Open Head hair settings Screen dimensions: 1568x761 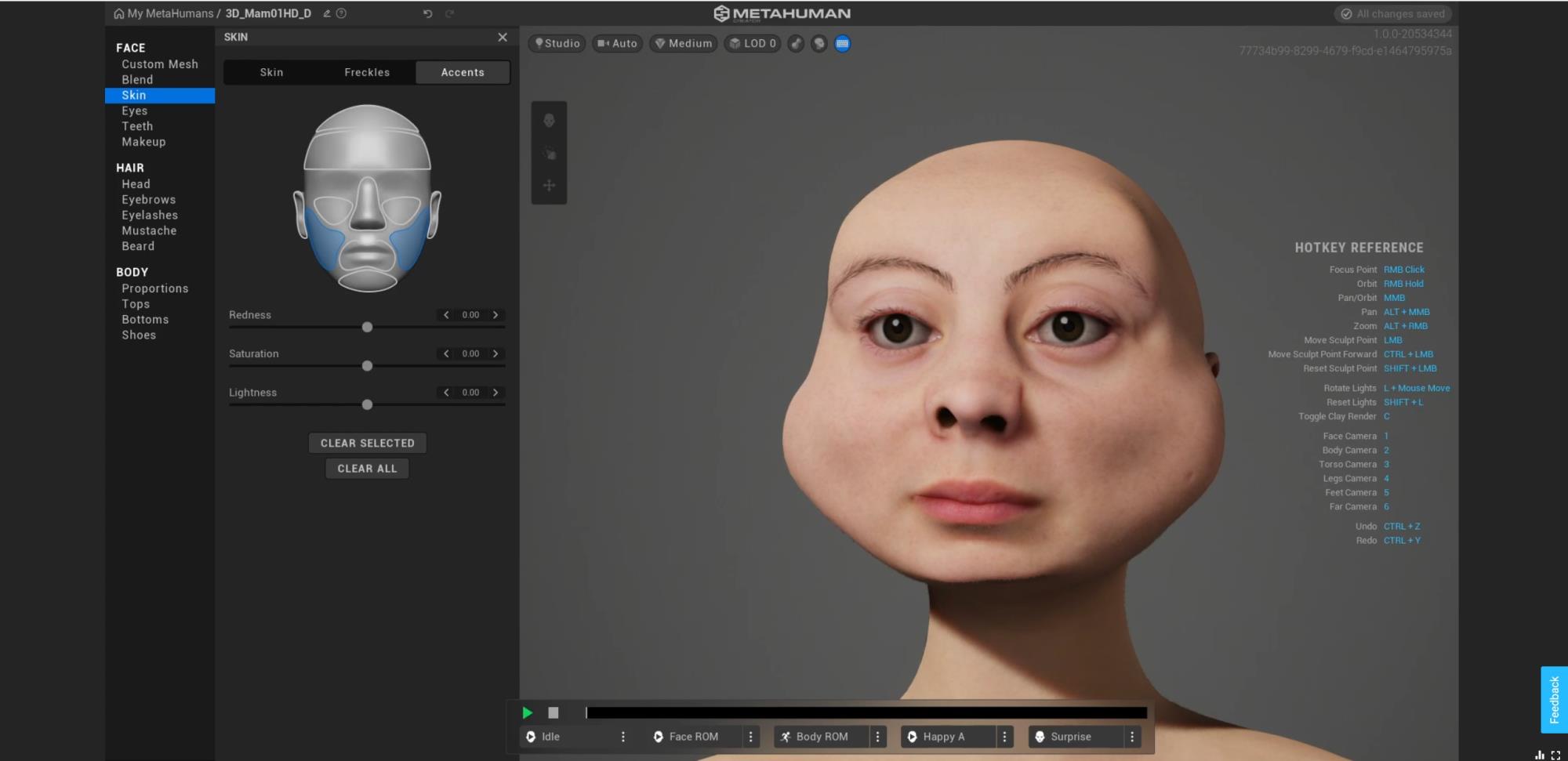pyautogui.click(x=136, y=184)
